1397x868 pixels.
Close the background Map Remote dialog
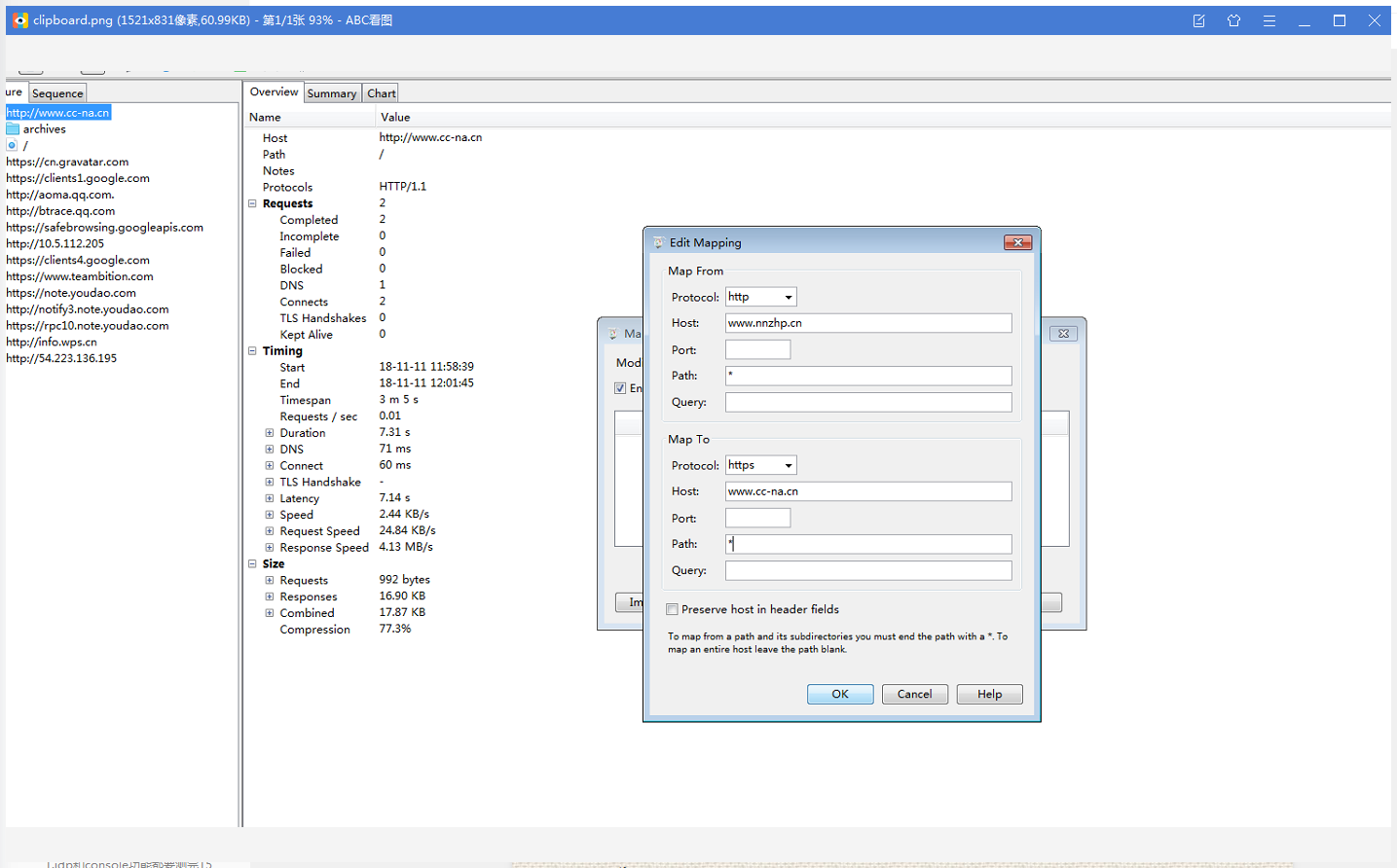[x=1063, y=334]
